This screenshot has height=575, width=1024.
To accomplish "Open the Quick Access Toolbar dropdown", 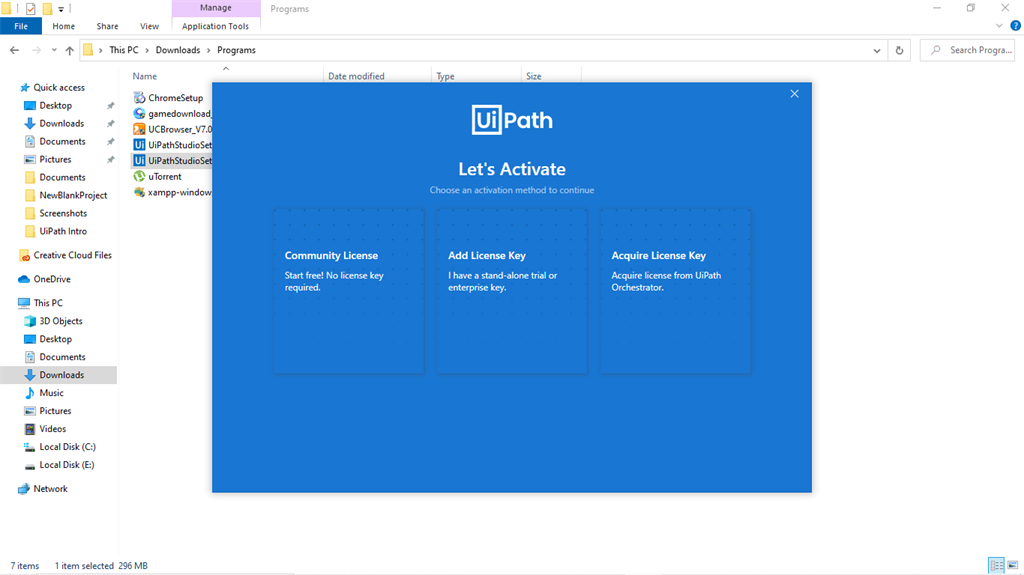I will pos(61,9).
